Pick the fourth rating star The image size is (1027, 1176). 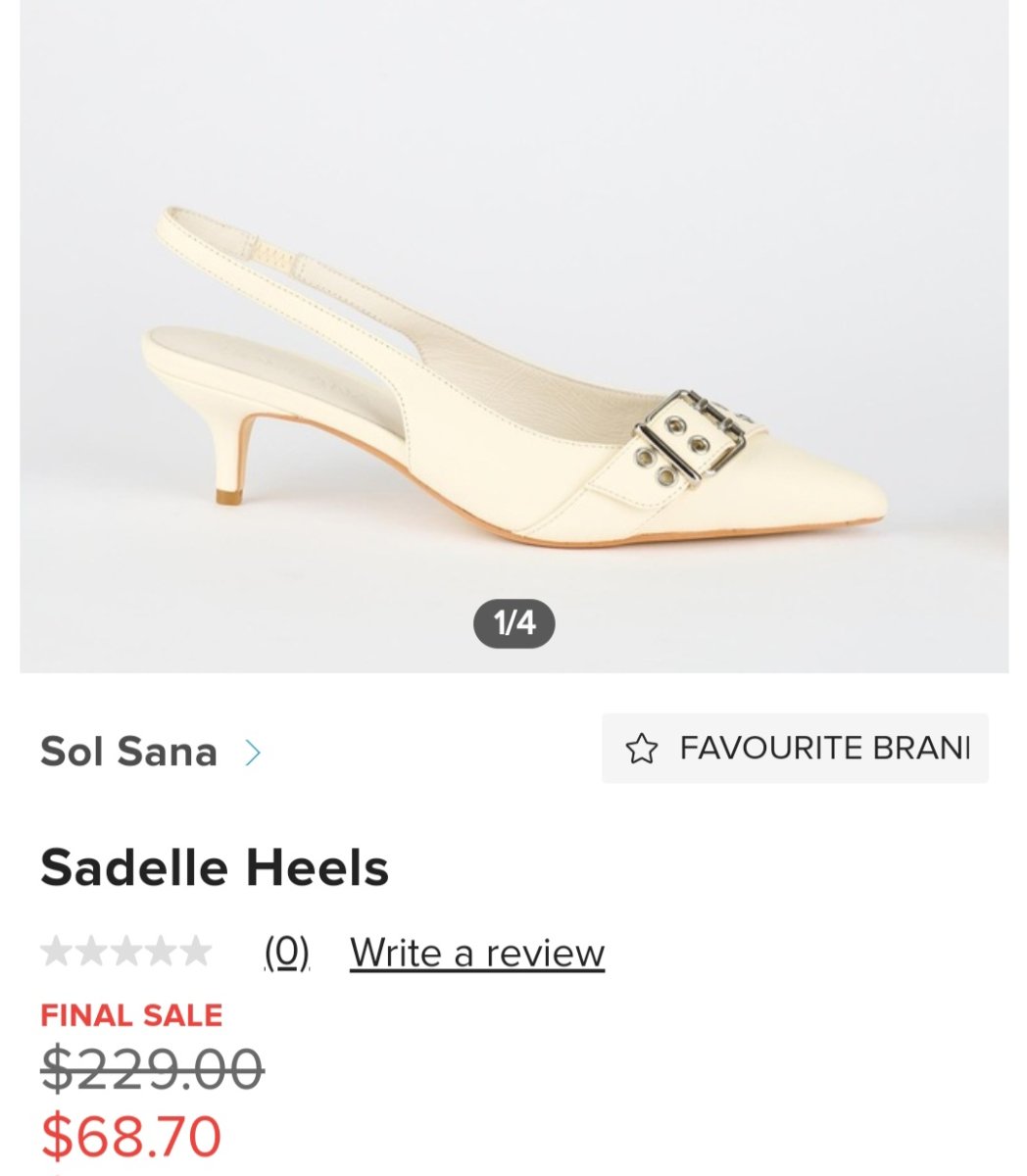point(162,952)
